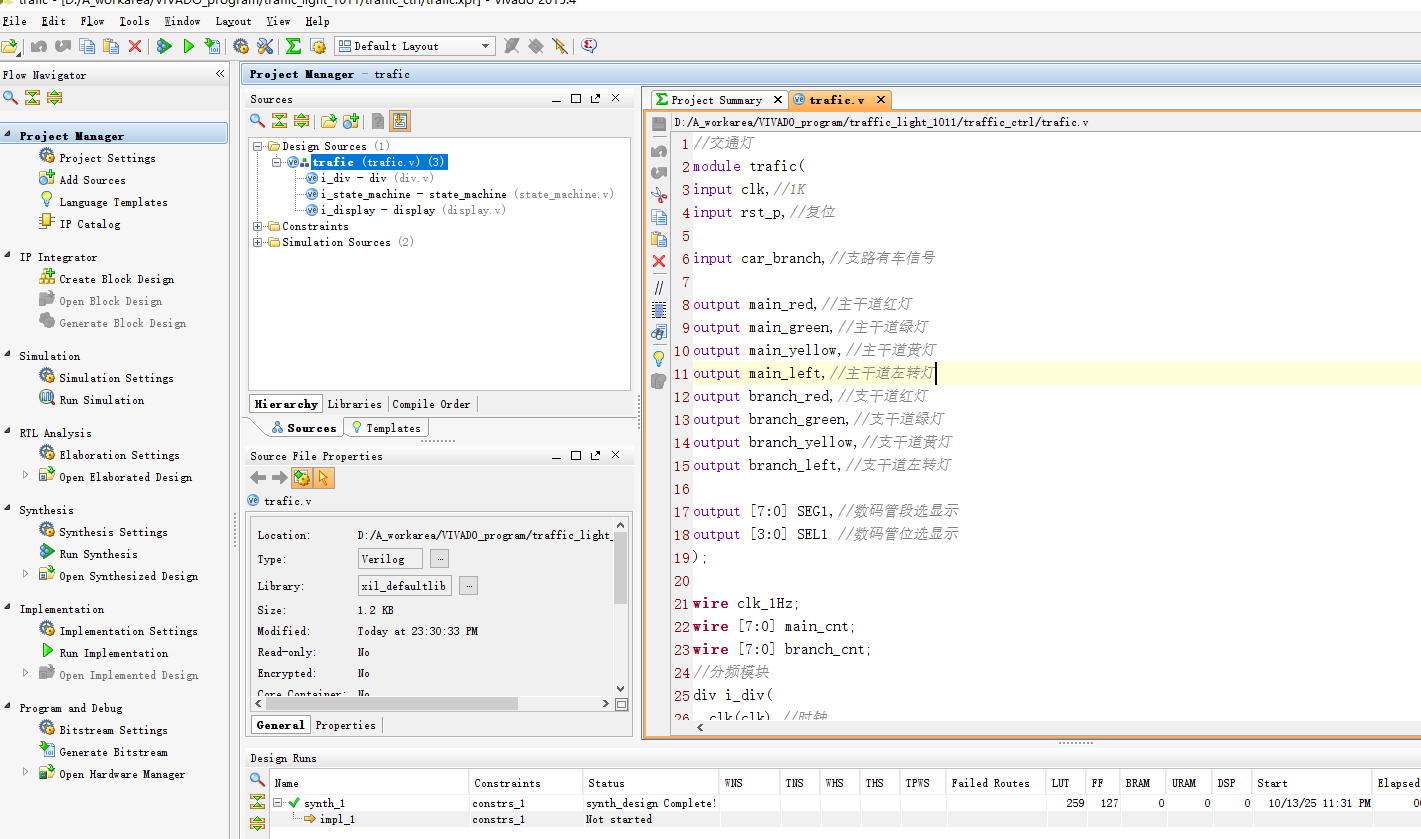Toggle the pointer select button in Properties
The image size is (1421, 839).
point(324,478)
